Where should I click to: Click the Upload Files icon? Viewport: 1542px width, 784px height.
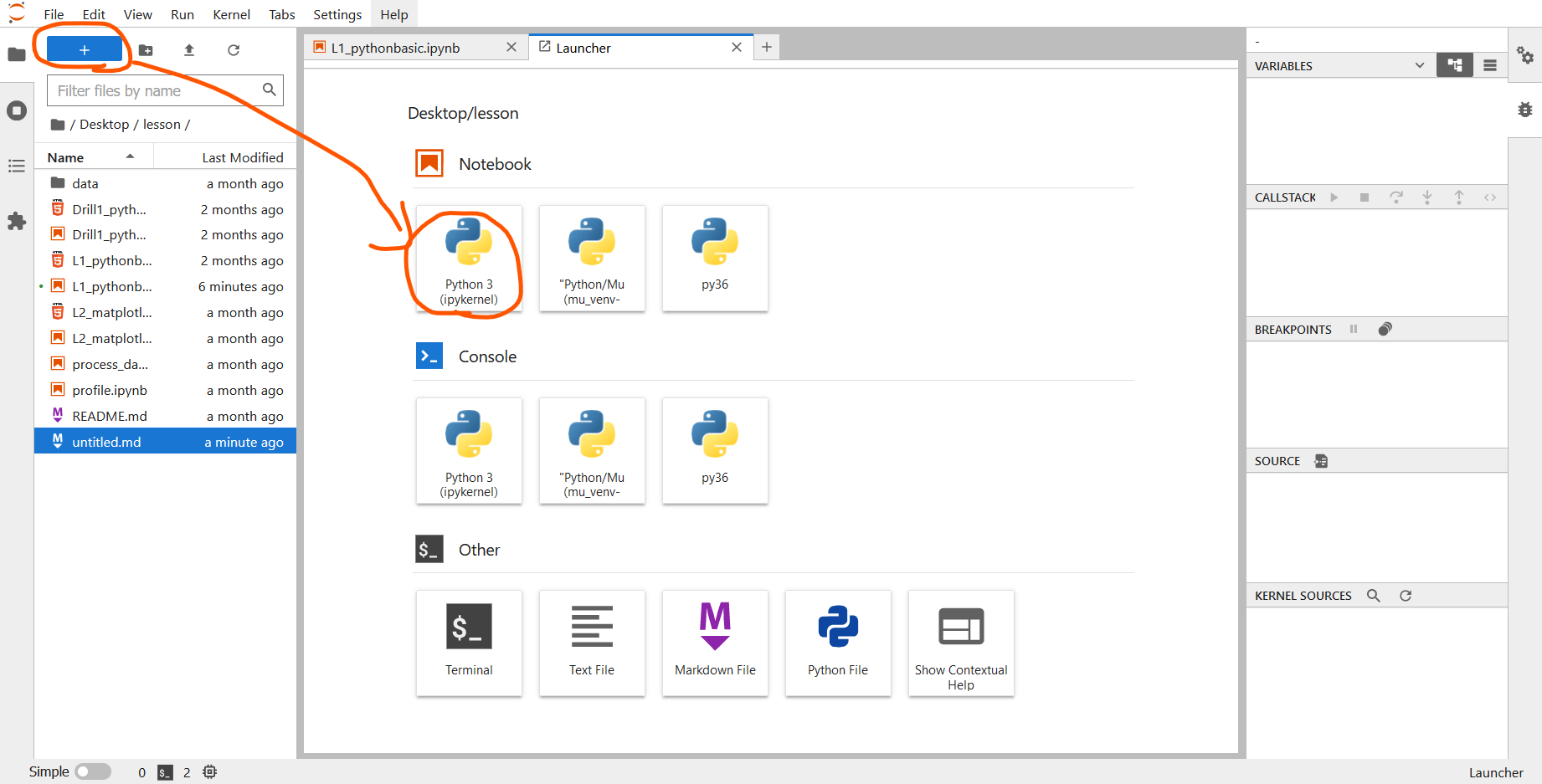click(189, 50)
